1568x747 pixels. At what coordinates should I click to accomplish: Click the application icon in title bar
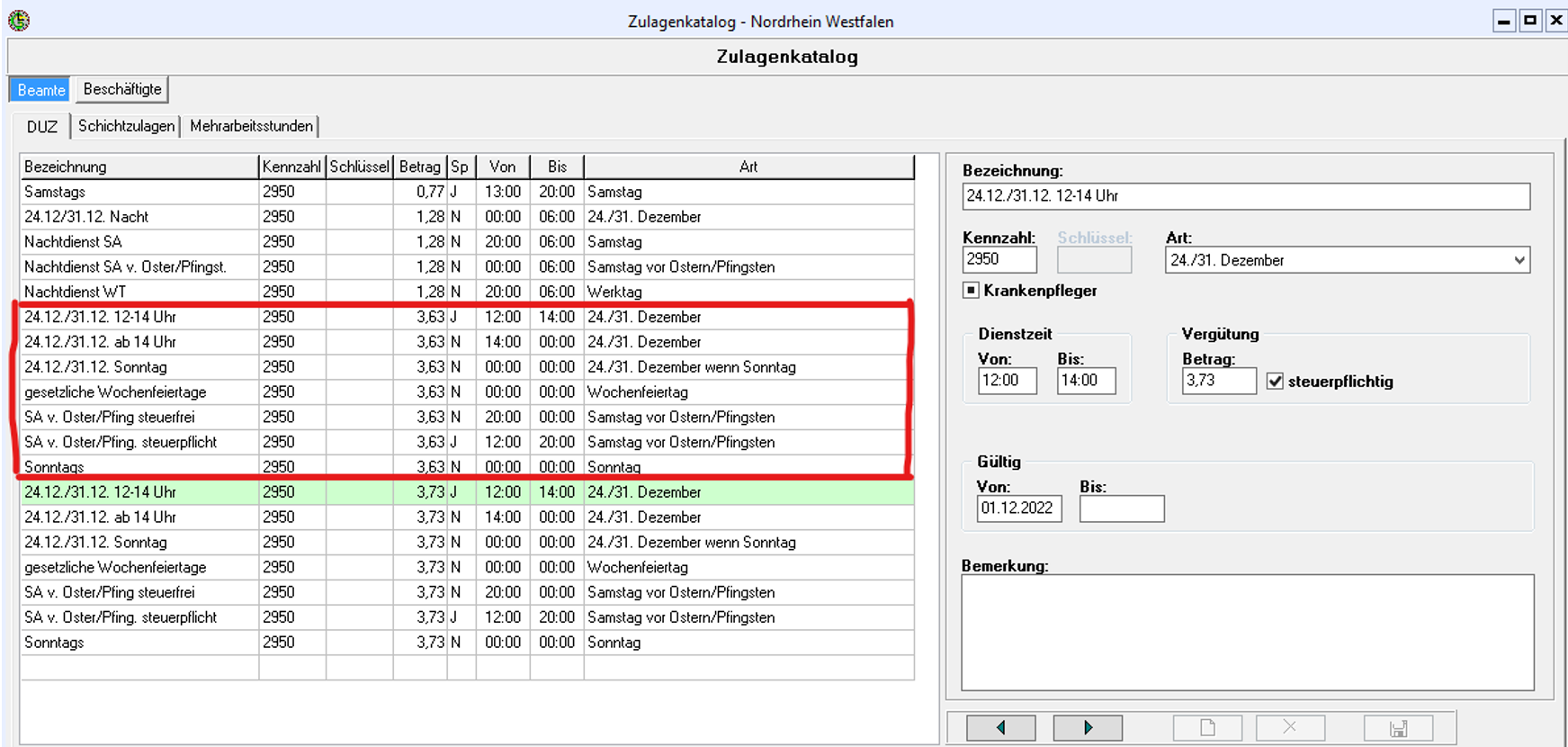(19, 20)
